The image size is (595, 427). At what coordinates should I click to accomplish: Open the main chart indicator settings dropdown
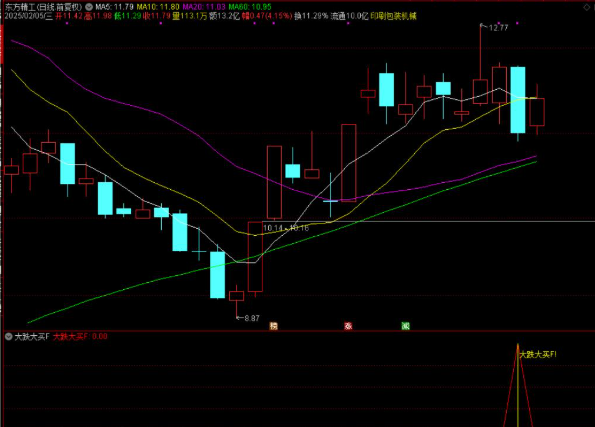(x=89, y=7)
